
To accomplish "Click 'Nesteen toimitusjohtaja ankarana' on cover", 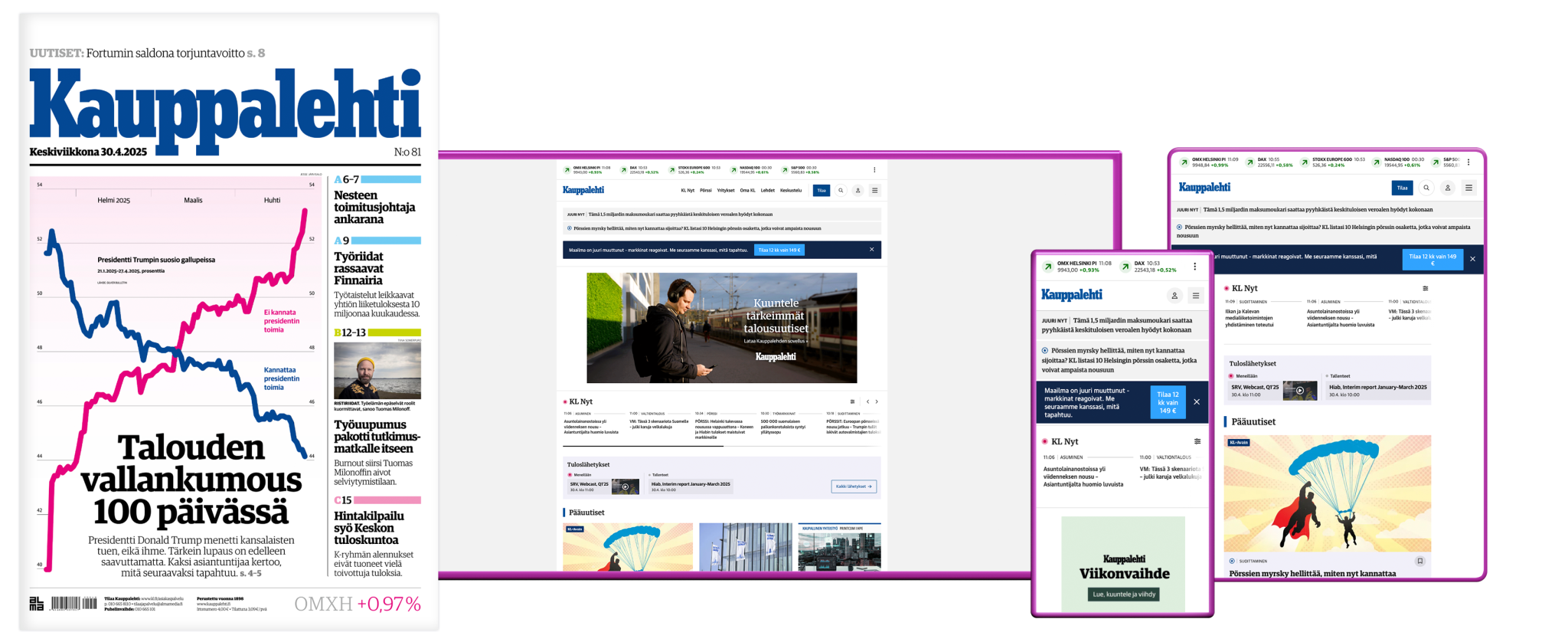I will click(374, 207).
